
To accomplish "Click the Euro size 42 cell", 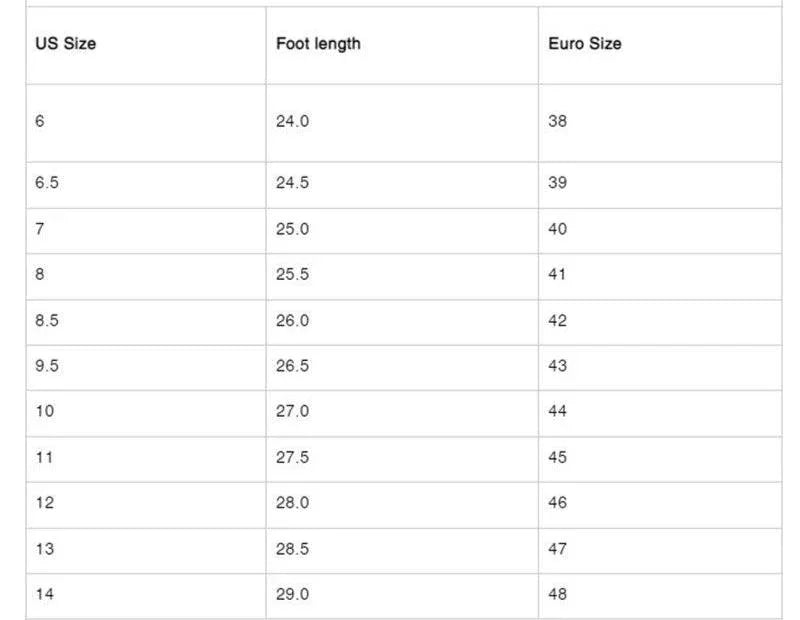I will pos(558,320).
